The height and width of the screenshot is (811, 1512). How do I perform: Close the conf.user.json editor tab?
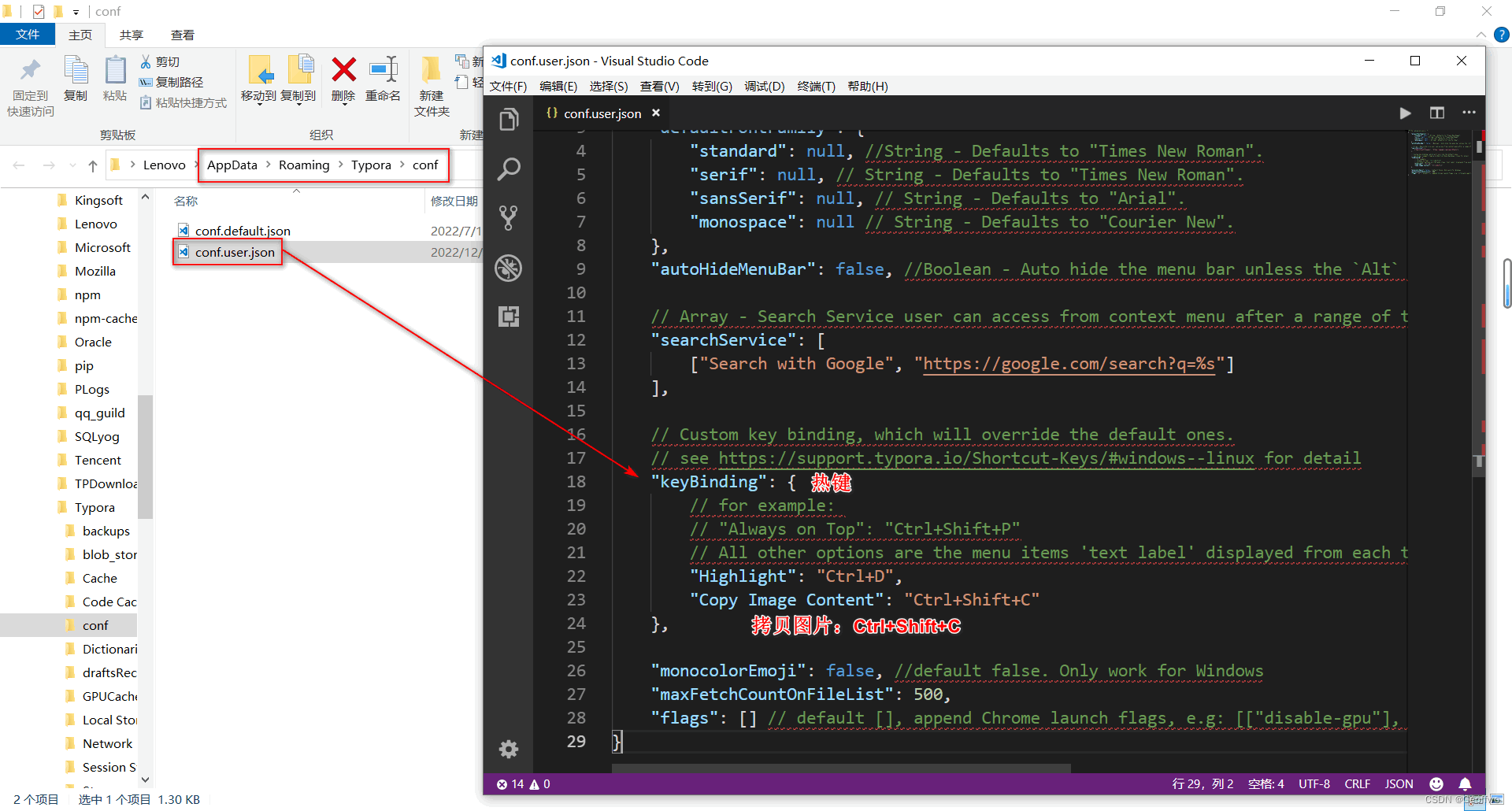(x=656, y=113)
